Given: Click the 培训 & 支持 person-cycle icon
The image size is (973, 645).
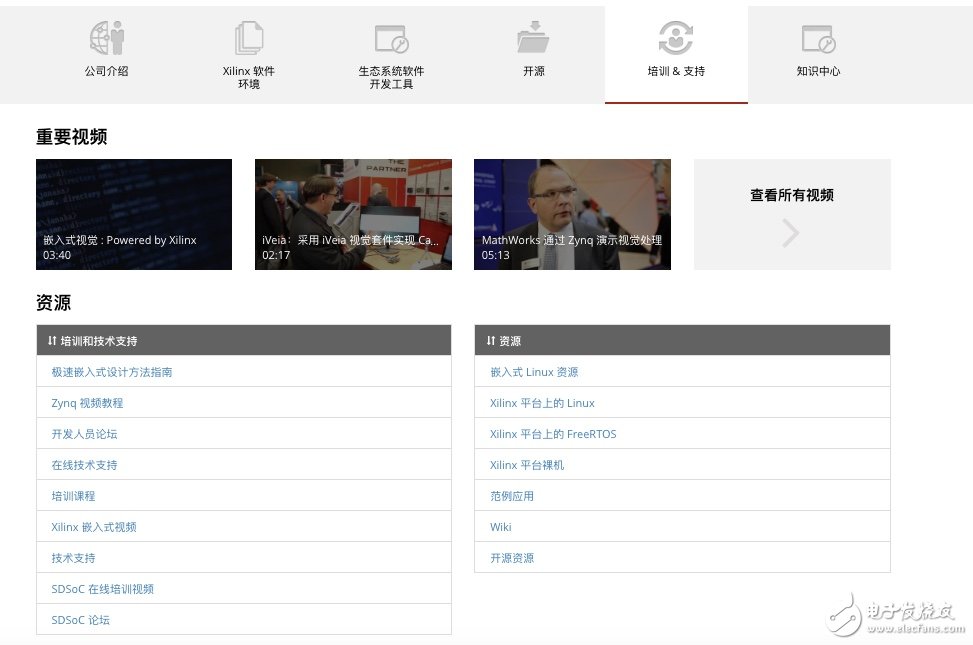Looking at the screenshot, I should point(676,37).
